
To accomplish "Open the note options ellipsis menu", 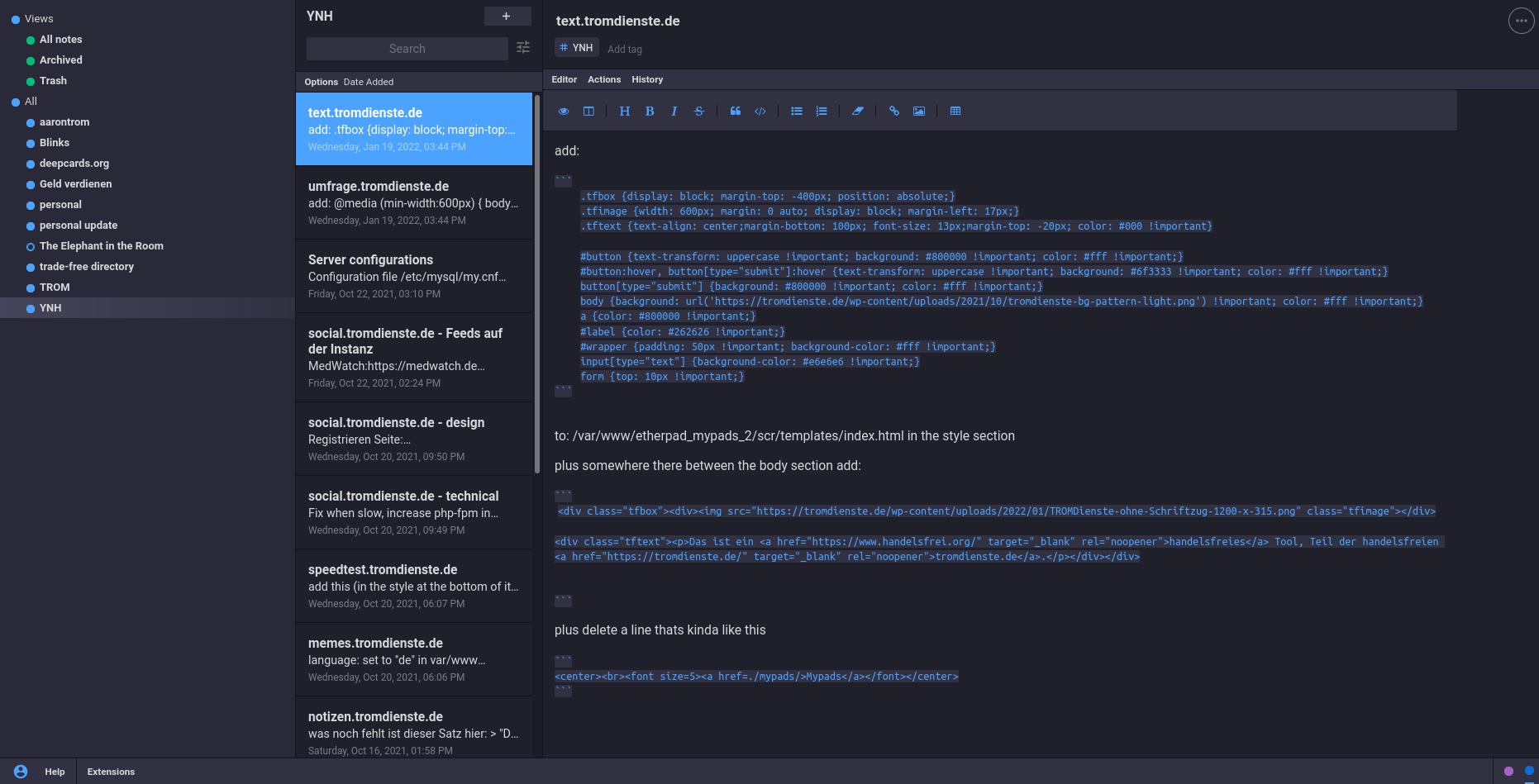I will [1521, 21].
